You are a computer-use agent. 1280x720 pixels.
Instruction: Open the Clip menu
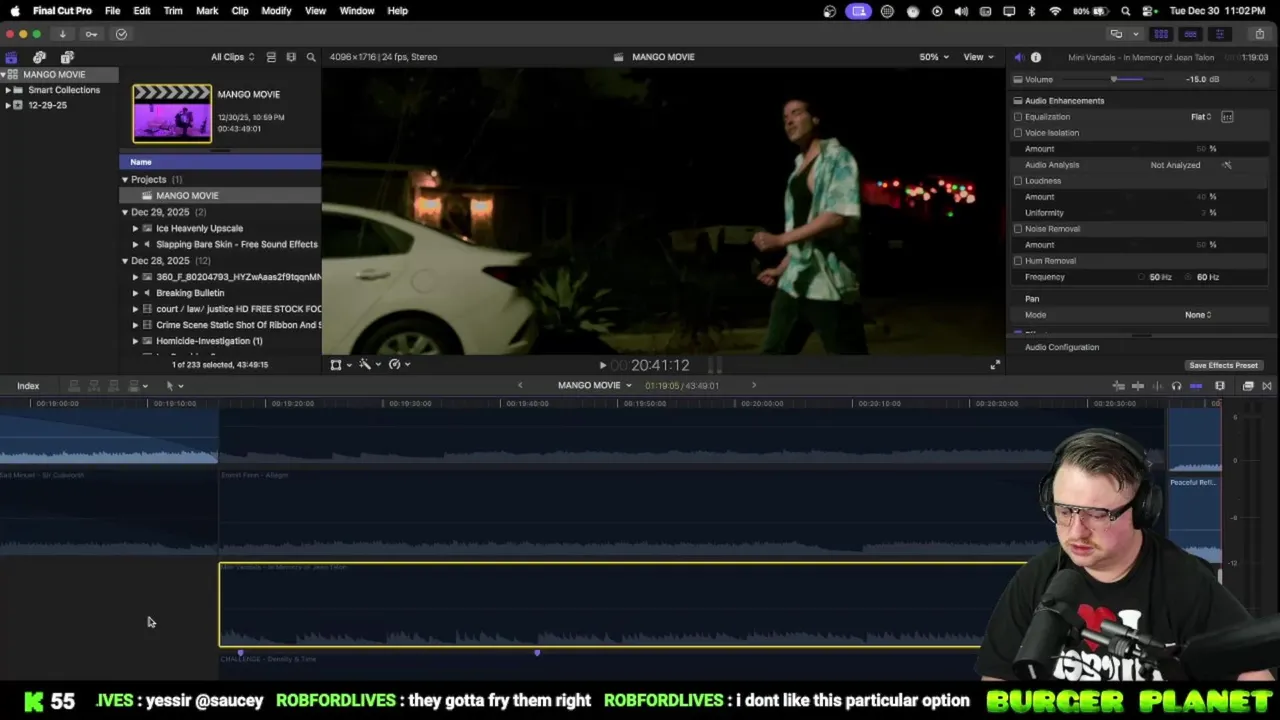click(240, 11)
